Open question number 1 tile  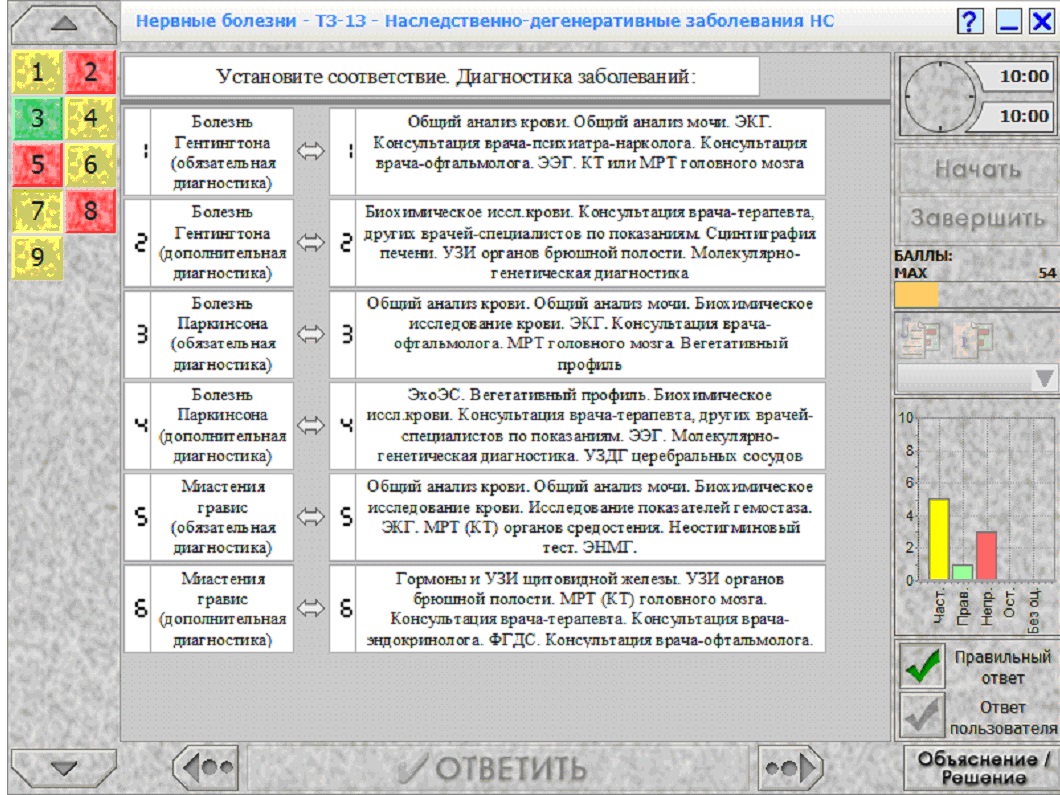pos(37,72)
